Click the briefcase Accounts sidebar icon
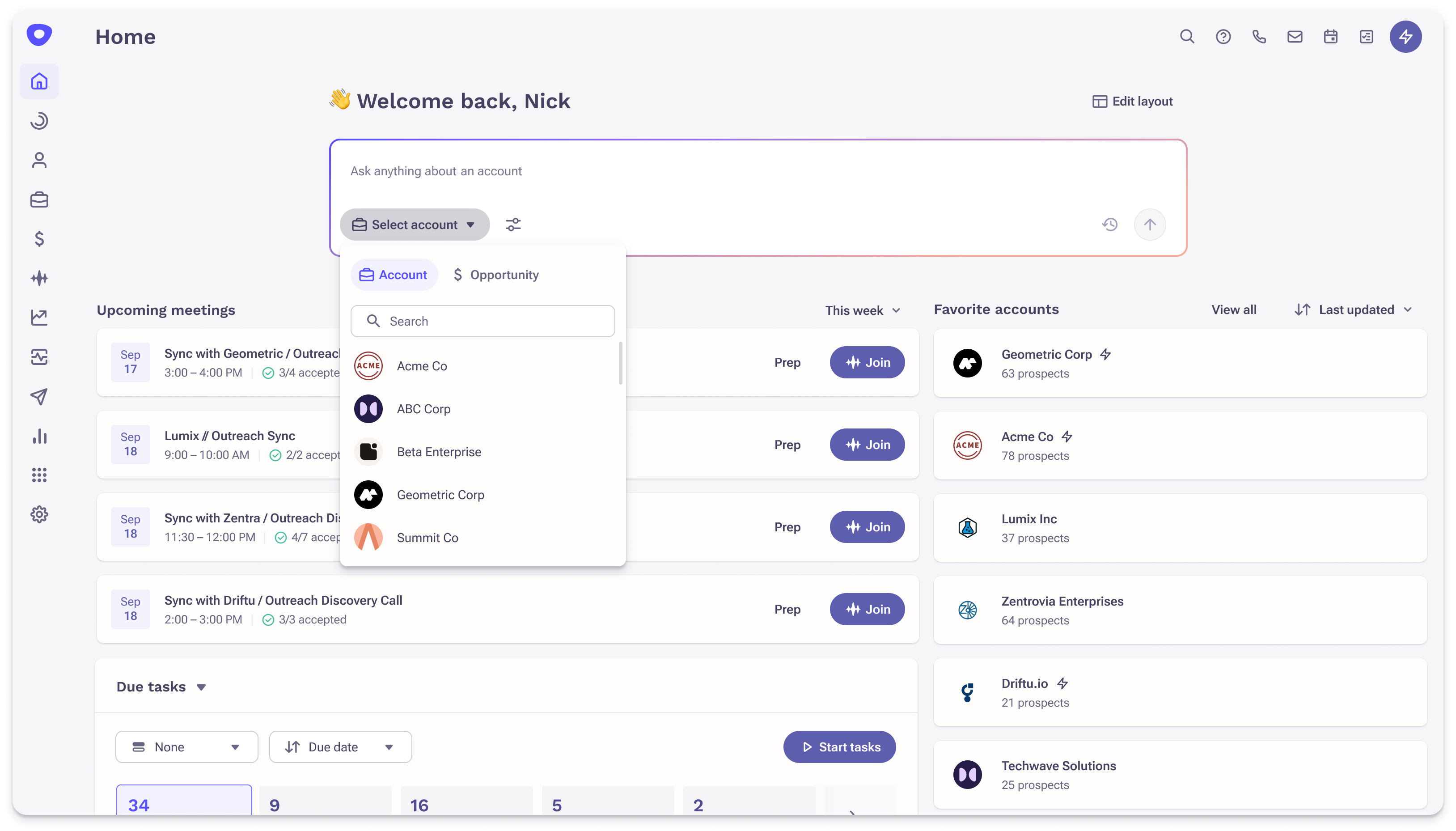Viewport: 1456px width, 831px height. click(39, 200)
